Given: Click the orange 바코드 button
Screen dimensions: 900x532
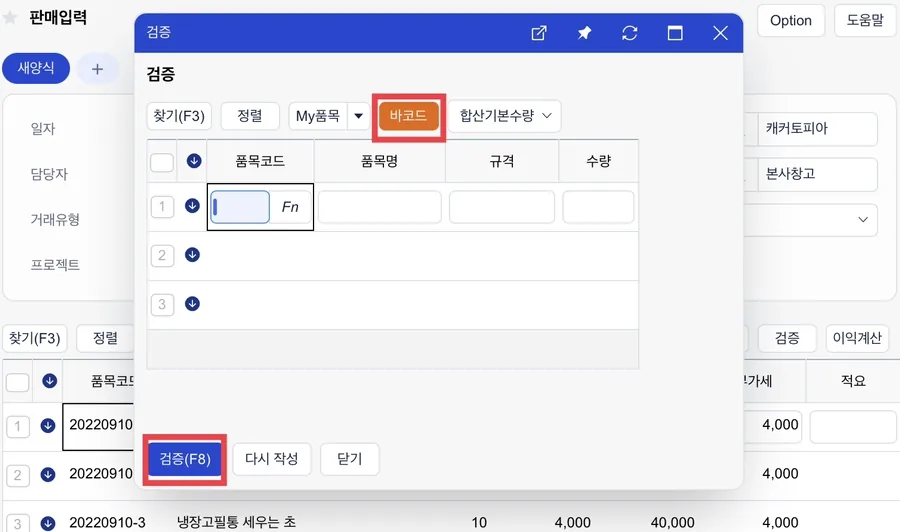Looking at the screenshot, I should point(408,116).
